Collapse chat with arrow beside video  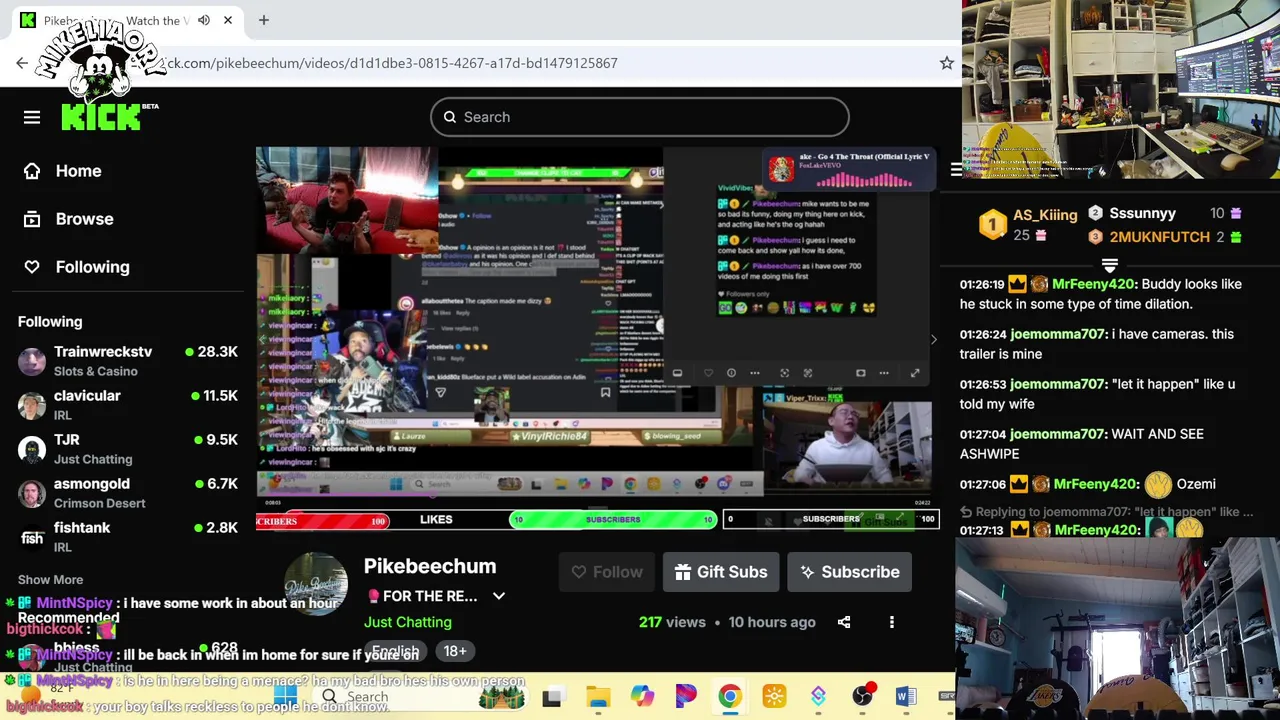[x=933, y=340]
